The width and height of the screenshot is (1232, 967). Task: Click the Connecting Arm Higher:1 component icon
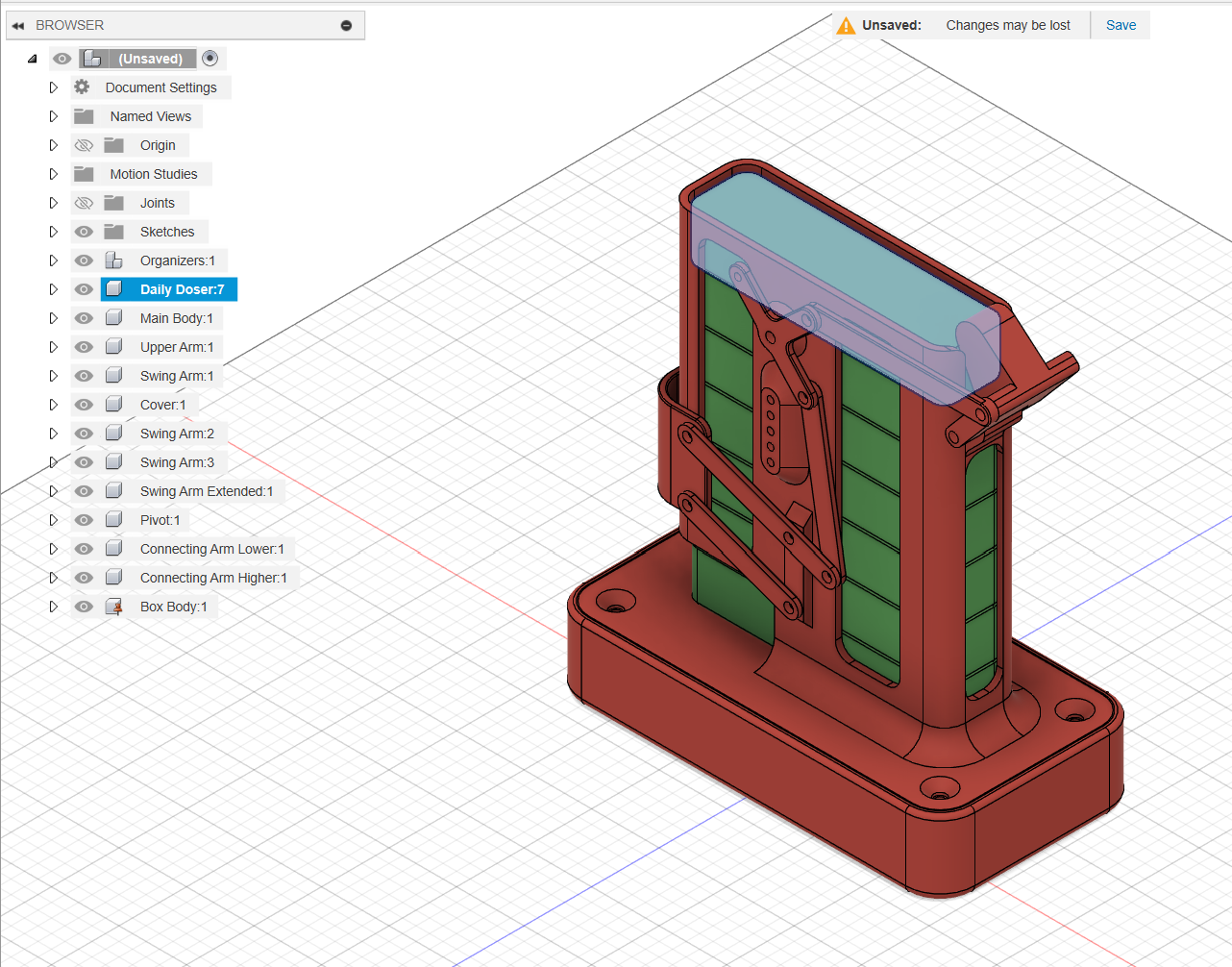pos(113,578)
